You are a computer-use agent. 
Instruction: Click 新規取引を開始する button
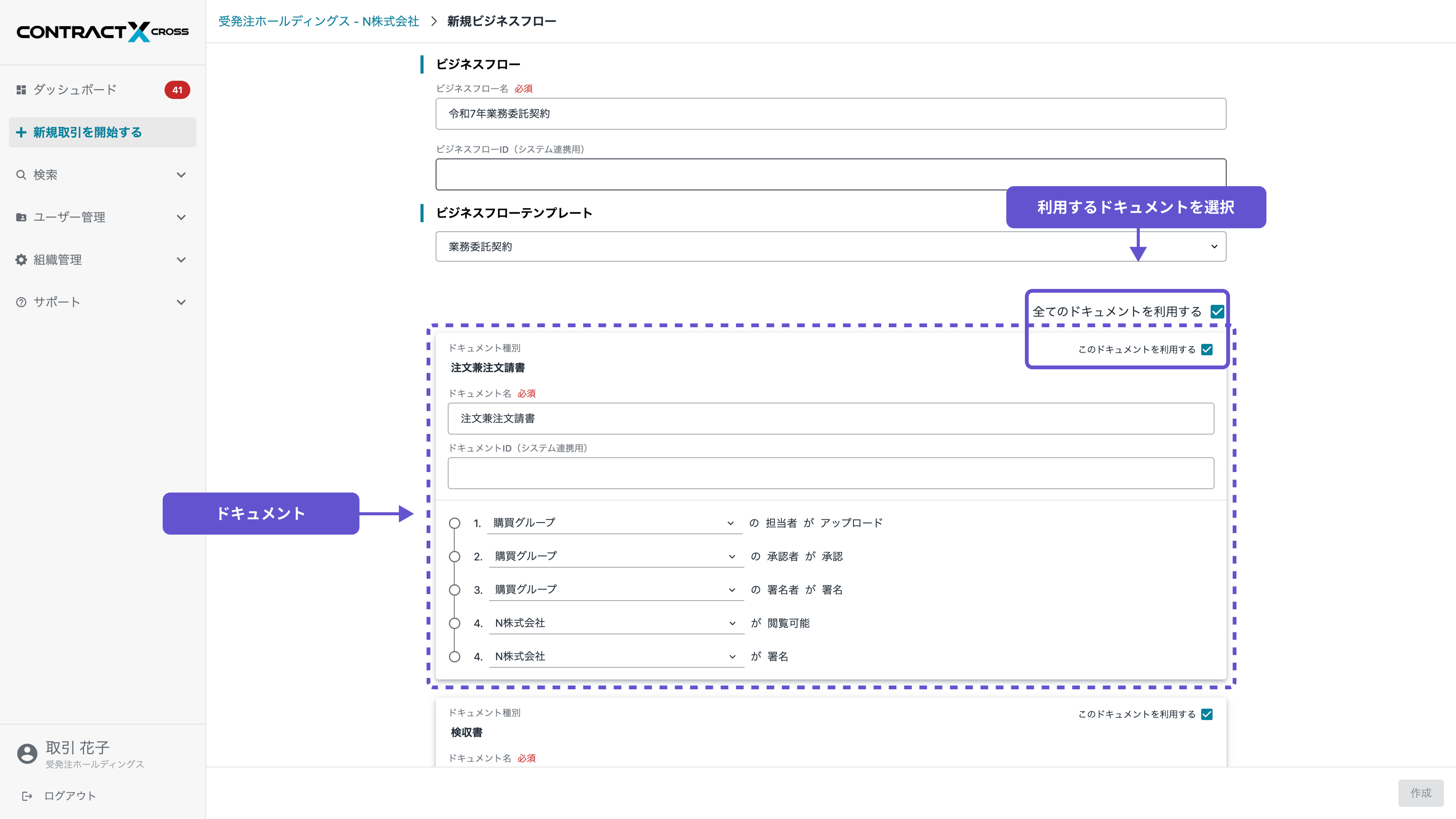coord(102,132)
